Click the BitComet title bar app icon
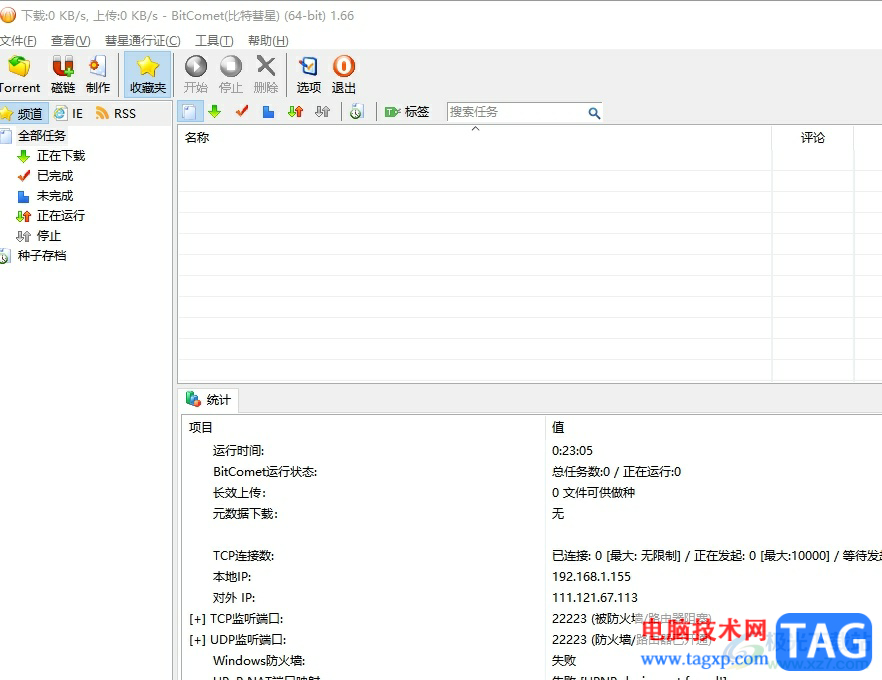 [8, 15]
